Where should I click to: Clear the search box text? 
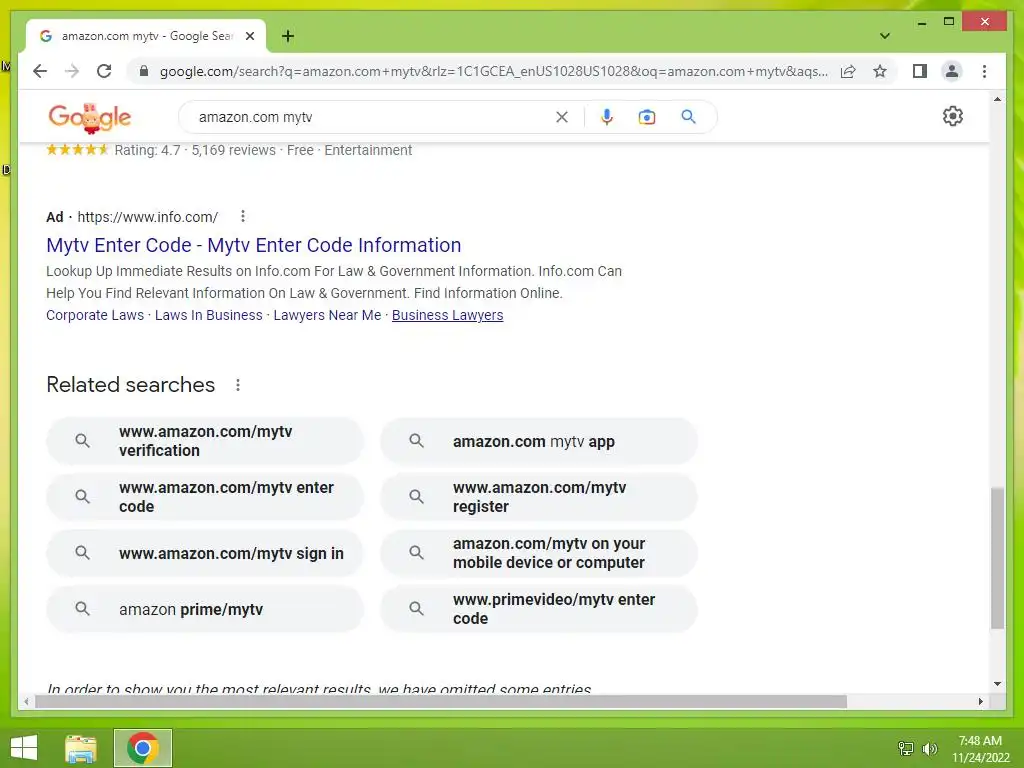(x=562, y=117)
